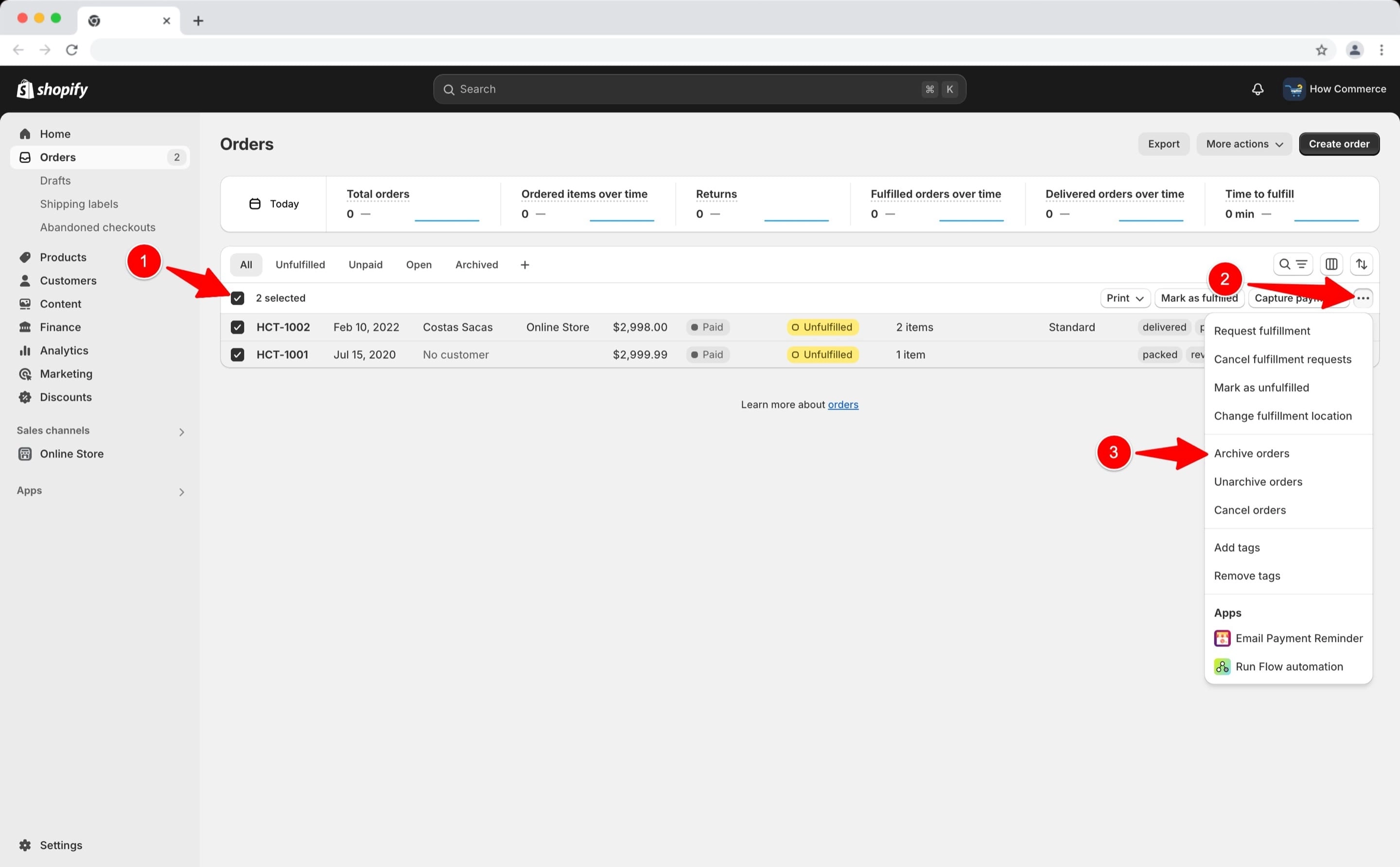1400x867 pixels.
Task: Click the Online Store icon
Action: 25,453
